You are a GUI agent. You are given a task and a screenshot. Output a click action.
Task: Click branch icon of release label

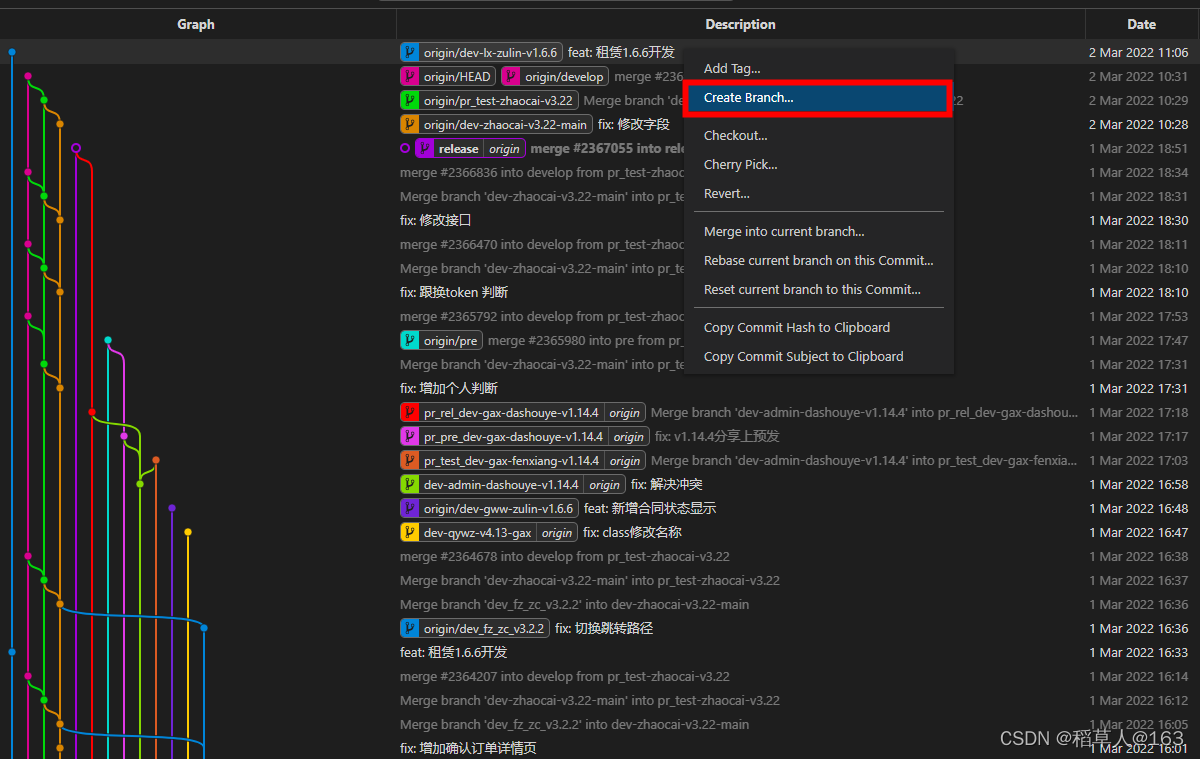(x=425, y=148)
